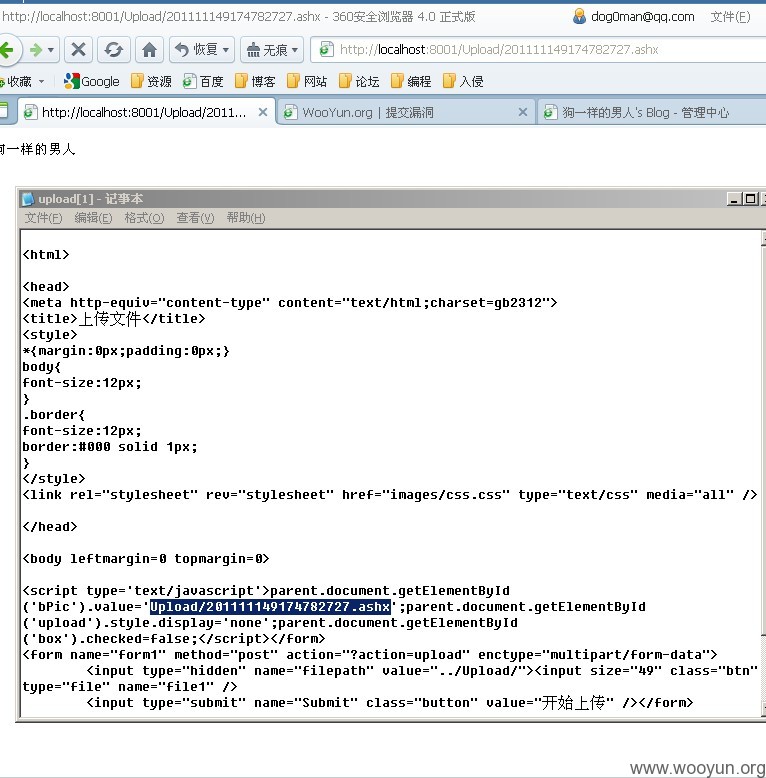Open Notepad 格式(O) menu
The image size is (766, 778).
click(x=144, y=218)
